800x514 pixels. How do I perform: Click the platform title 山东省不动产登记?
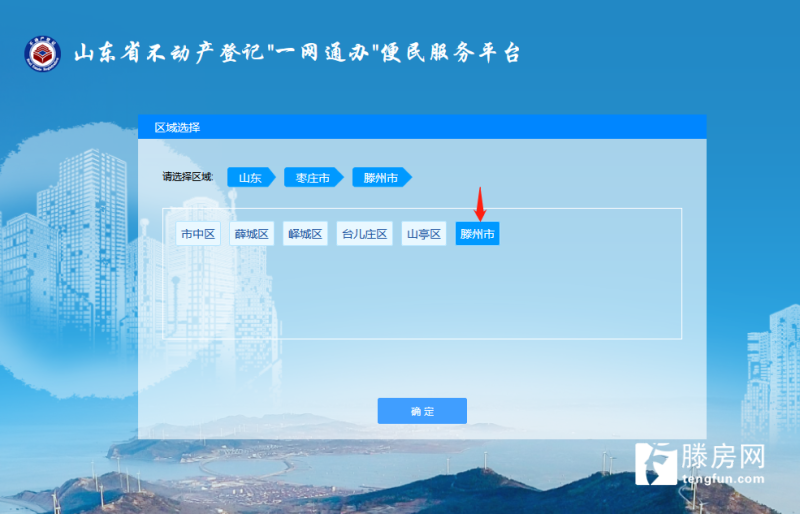pyautogui.click(x=168, y=53)
